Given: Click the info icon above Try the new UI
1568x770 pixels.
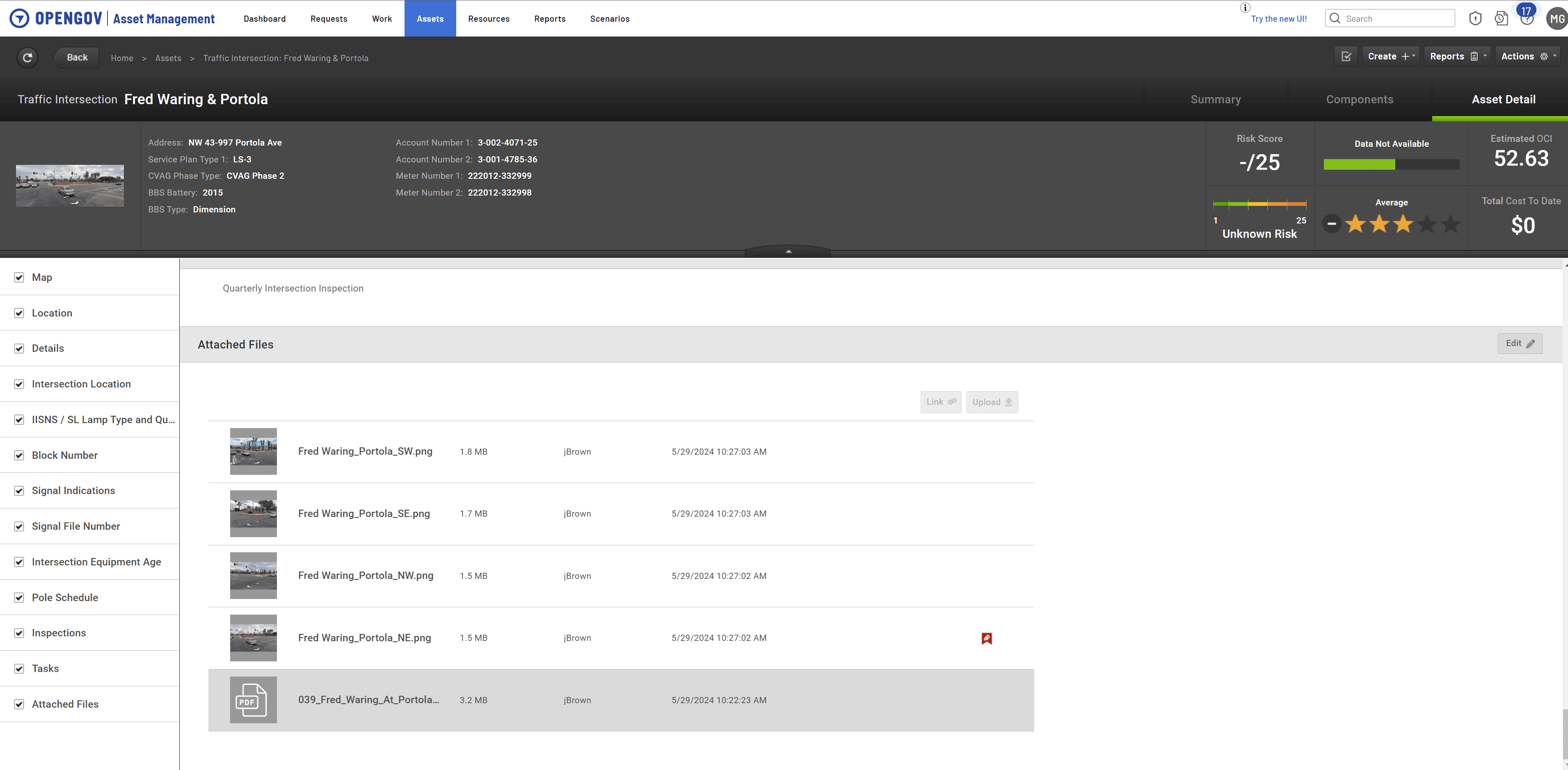Looking at the screenshot, I should [x=1246, y=7].
